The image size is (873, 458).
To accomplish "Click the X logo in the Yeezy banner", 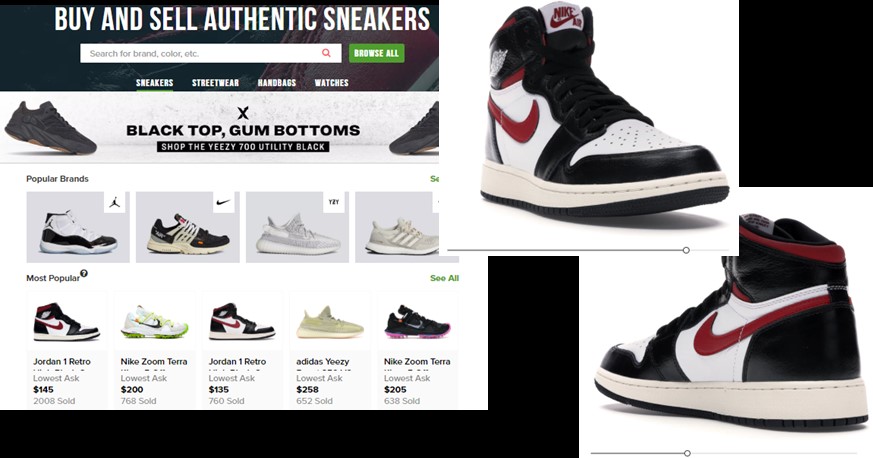I will tap(243, 113).
